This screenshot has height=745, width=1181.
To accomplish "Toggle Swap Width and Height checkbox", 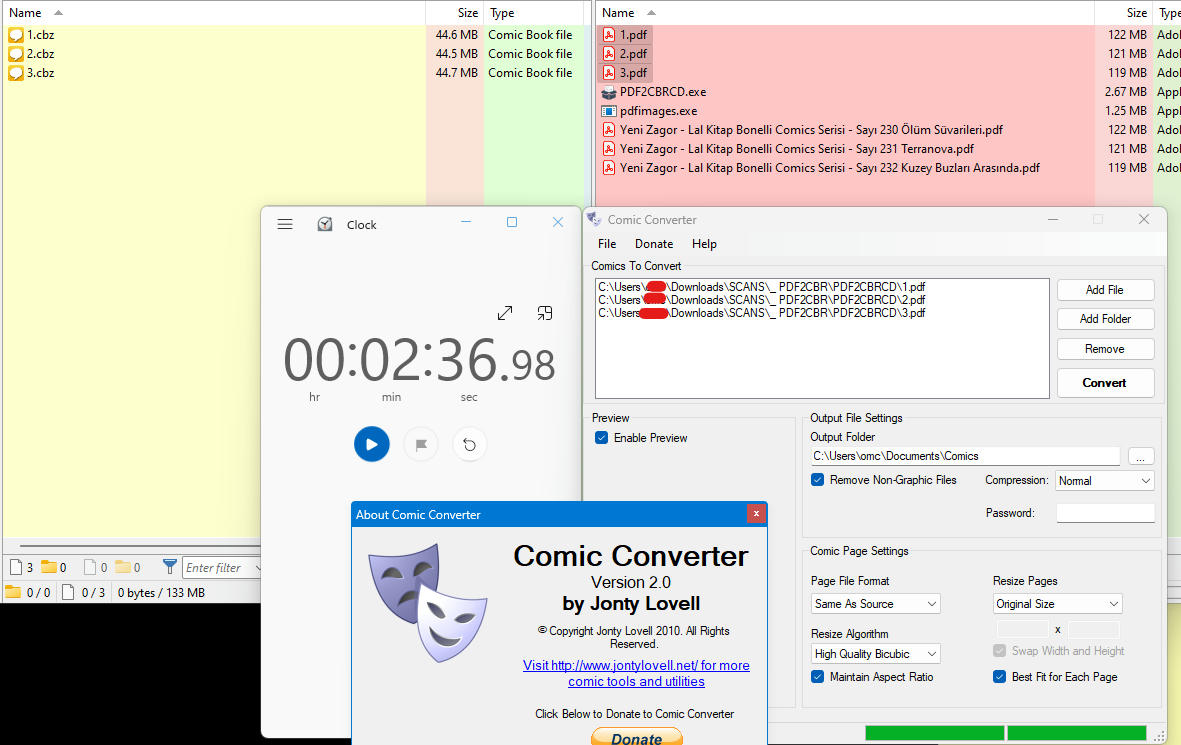I will (x=999, y=651).
